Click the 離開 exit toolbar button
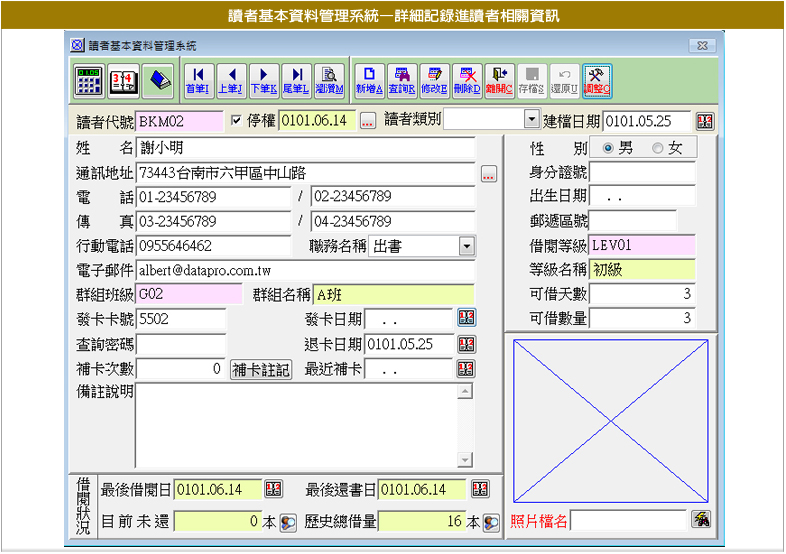 (499, 80)
